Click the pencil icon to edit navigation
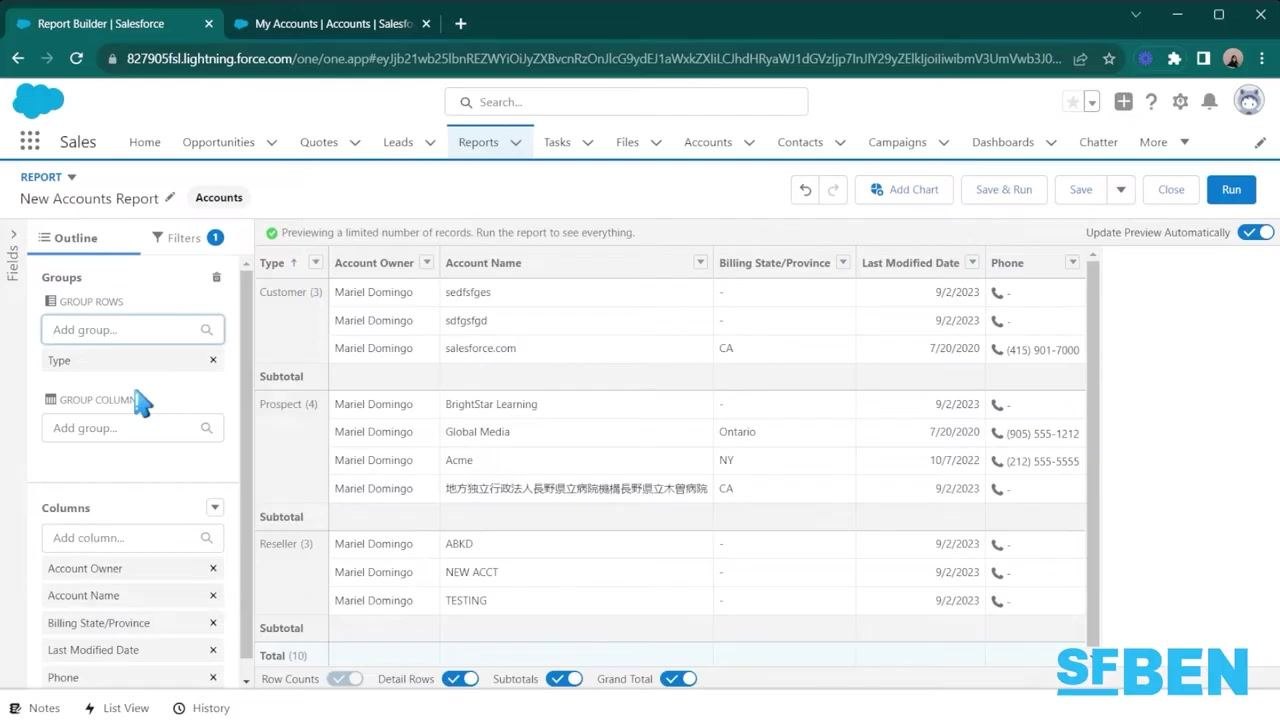 (1260, 143)
